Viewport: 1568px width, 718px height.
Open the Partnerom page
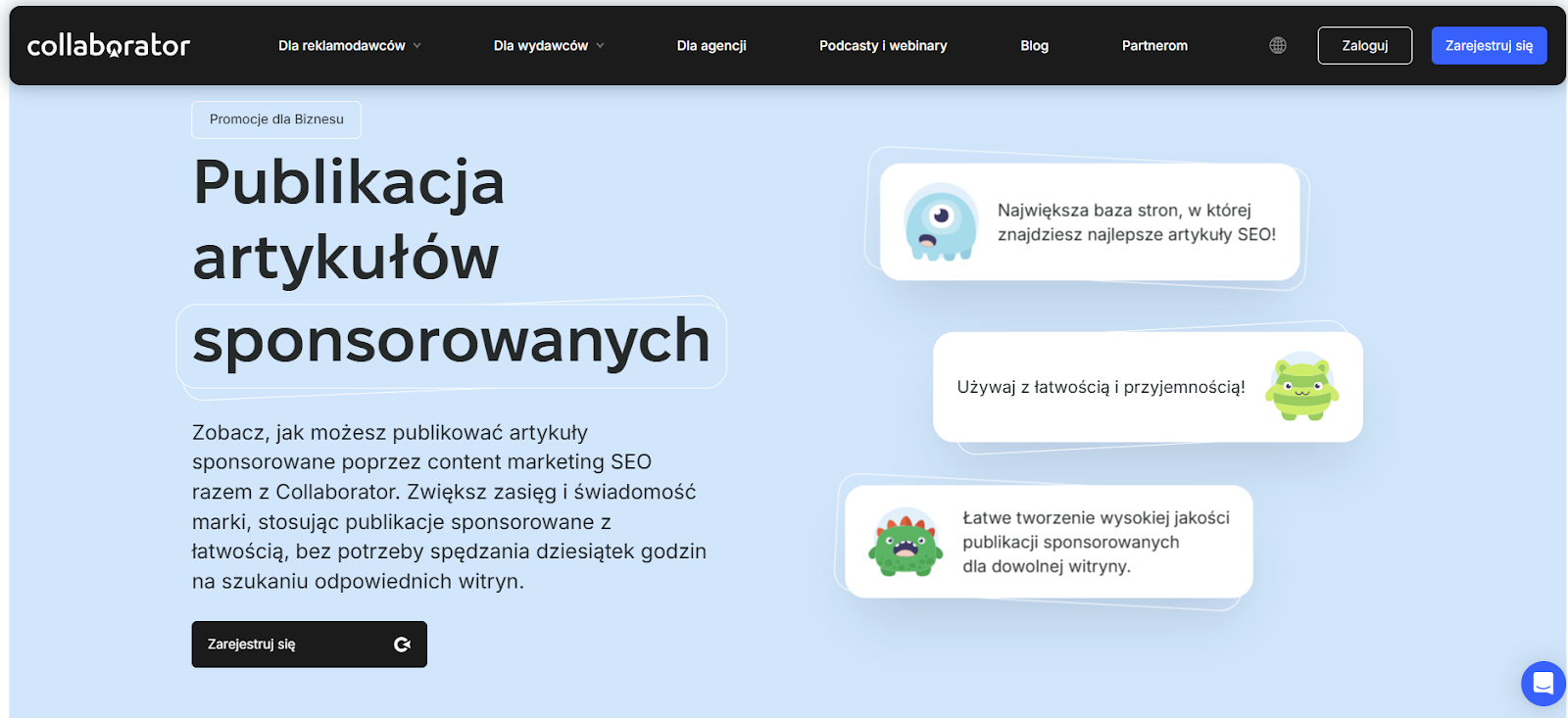click(x=1154, y=46)
